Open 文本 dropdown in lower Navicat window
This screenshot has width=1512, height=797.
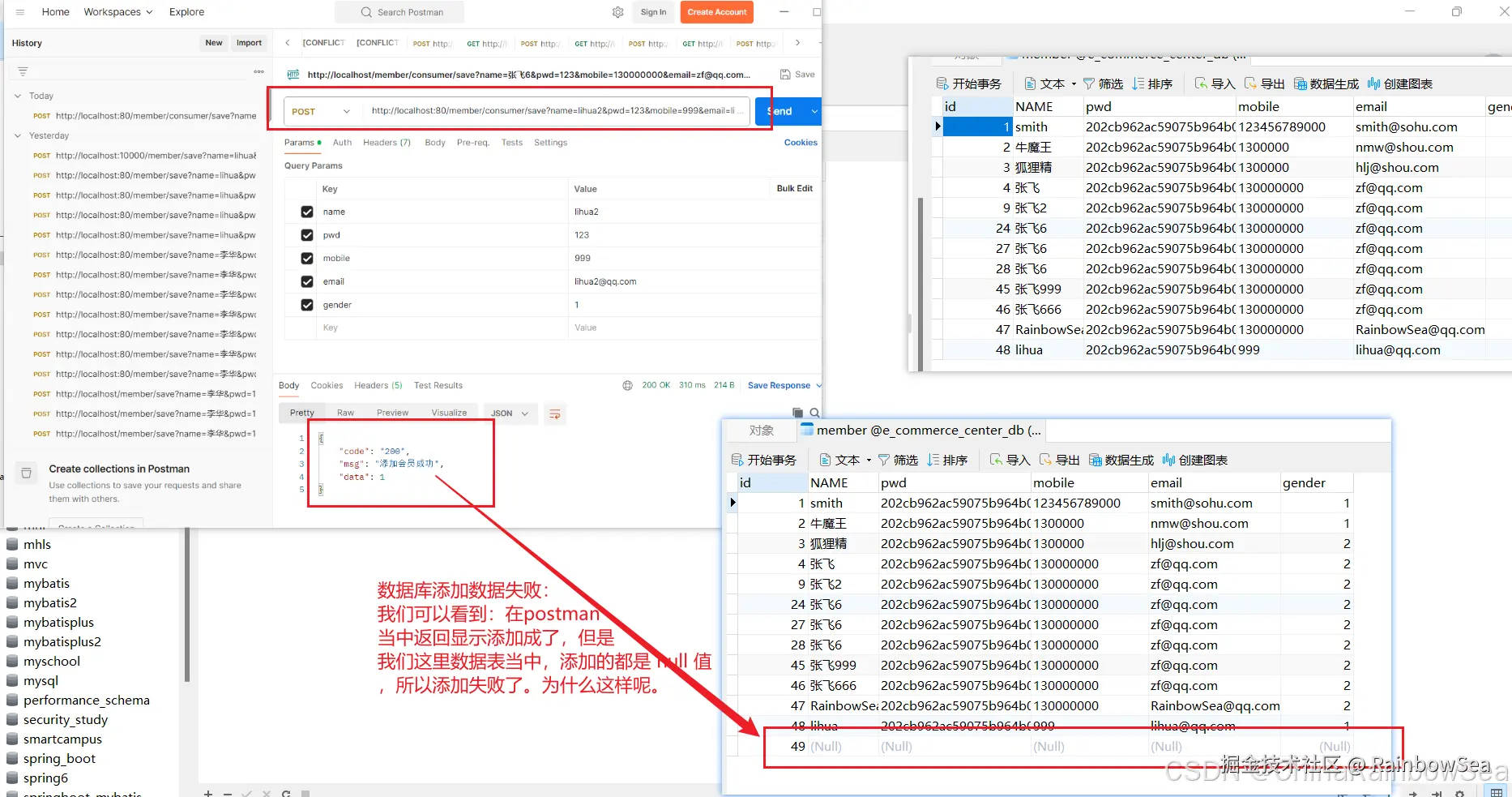[x=846, y=460]
